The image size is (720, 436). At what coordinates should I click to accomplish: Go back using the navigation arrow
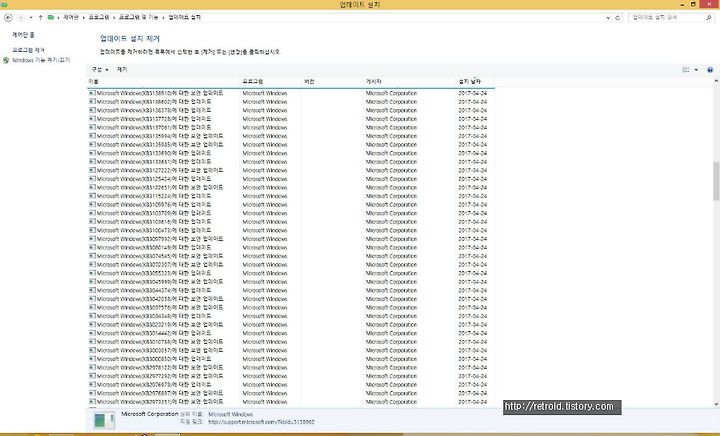click(x=8, y=17)
